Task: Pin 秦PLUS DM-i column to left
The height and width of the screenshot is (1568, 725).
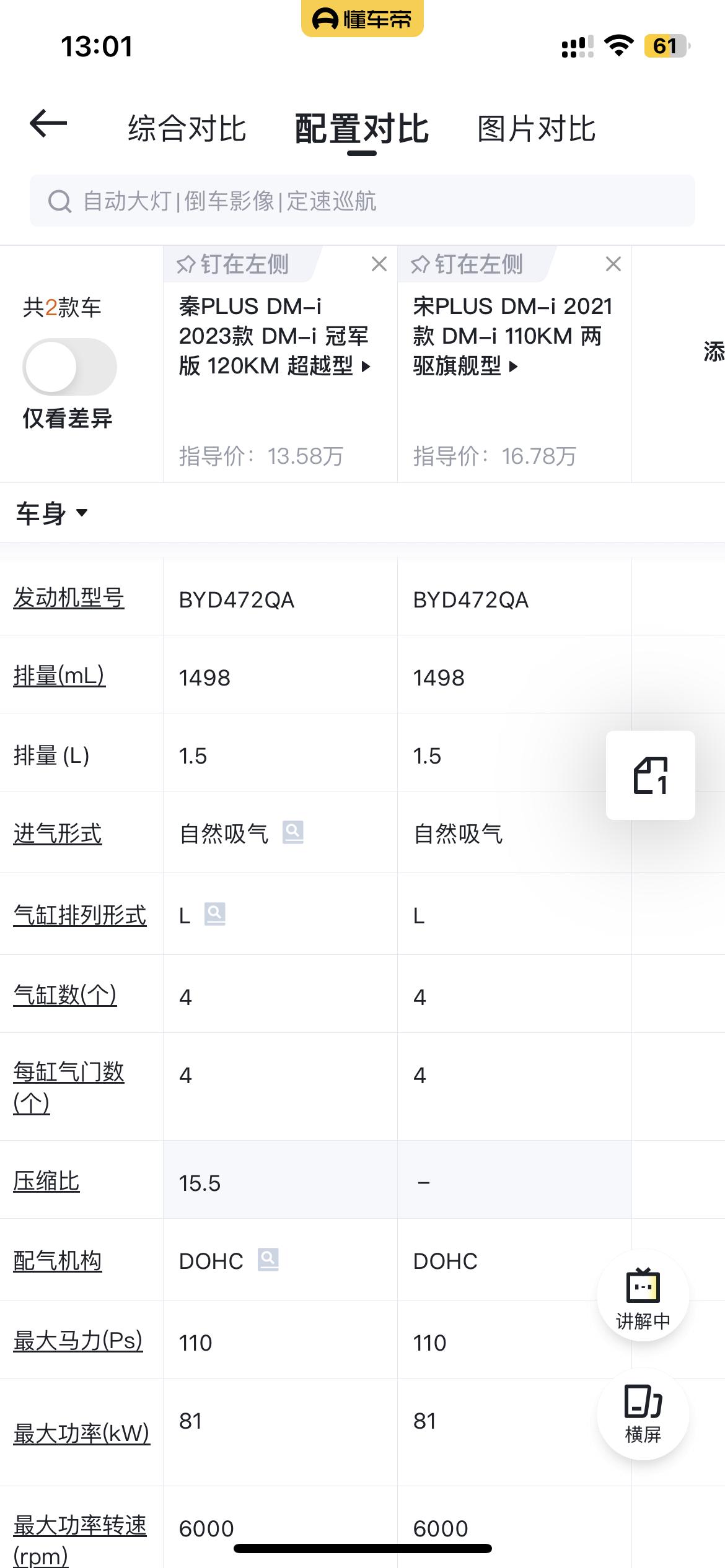Action: (233, 264)
